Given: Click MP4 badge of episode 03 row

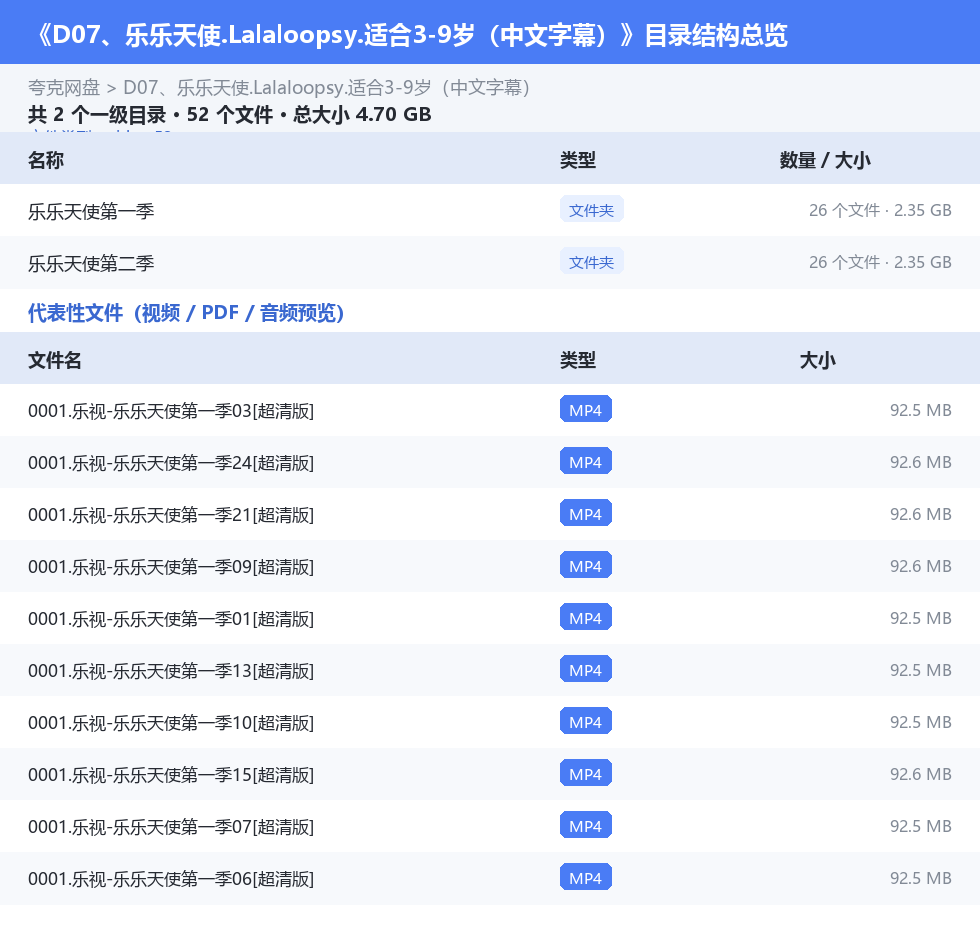Looking at the screenshot, I should [x=586, y=410].
